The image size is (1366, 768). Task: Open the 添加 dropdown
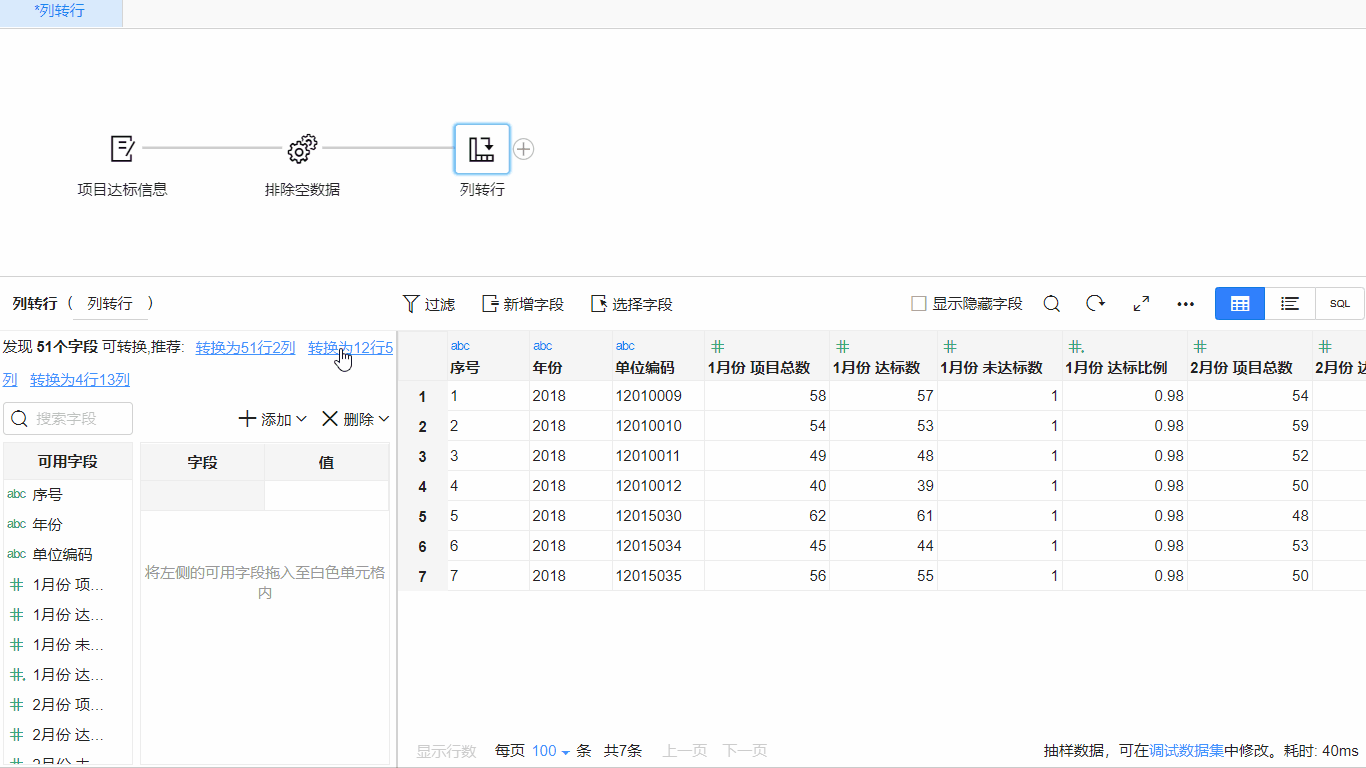[x=273, y=419]
